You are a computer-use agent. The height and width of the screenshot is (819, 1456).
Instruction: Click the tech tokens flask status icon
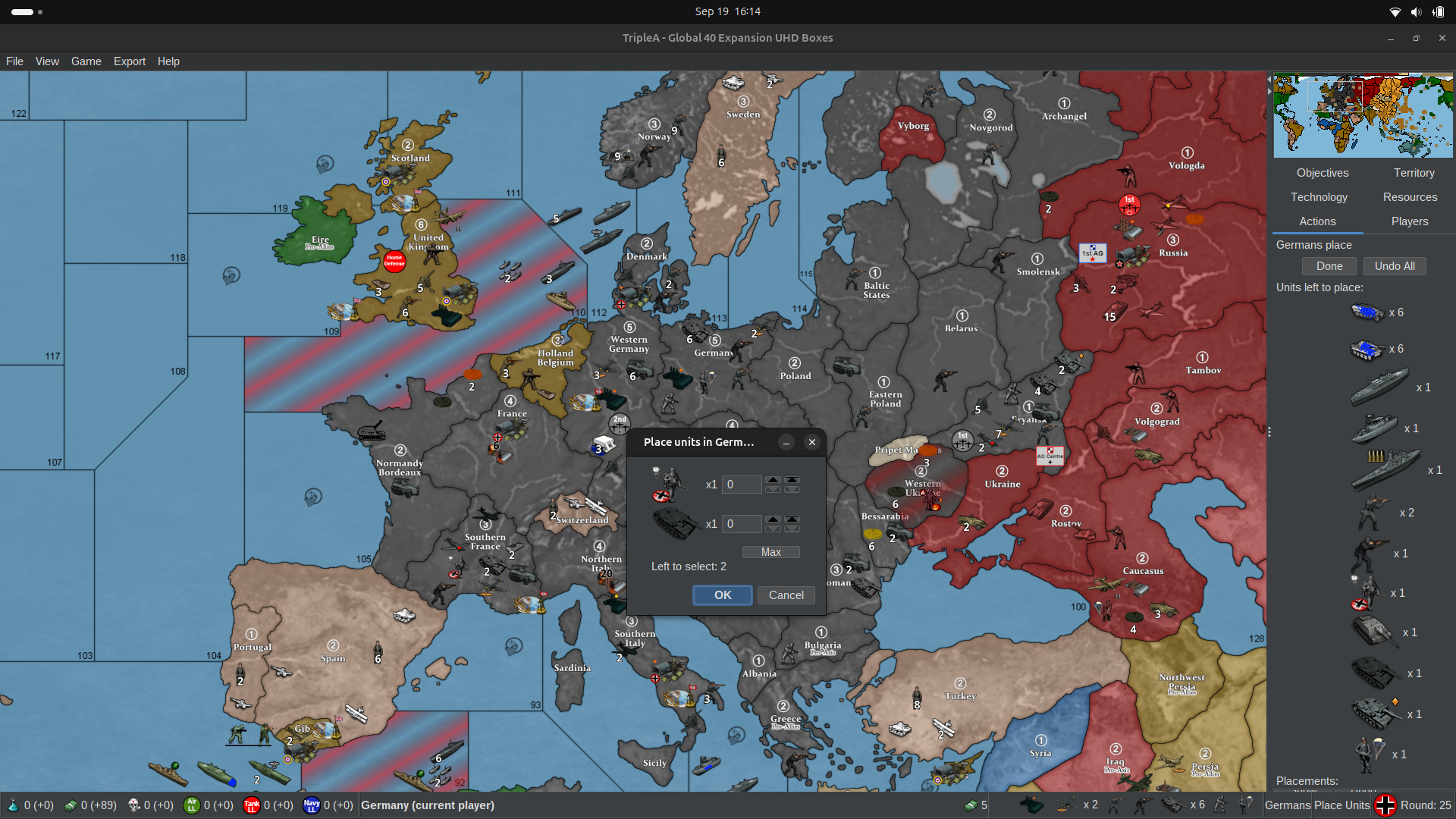pyautogui.click(x=13, y=805)
